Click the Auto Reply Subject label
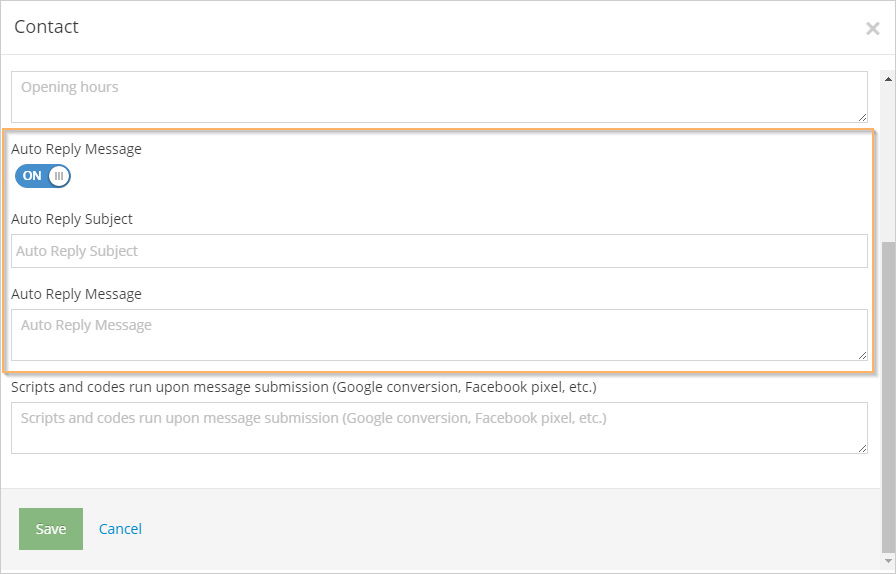This screenshot has width=896, height=574. (72, 219)
